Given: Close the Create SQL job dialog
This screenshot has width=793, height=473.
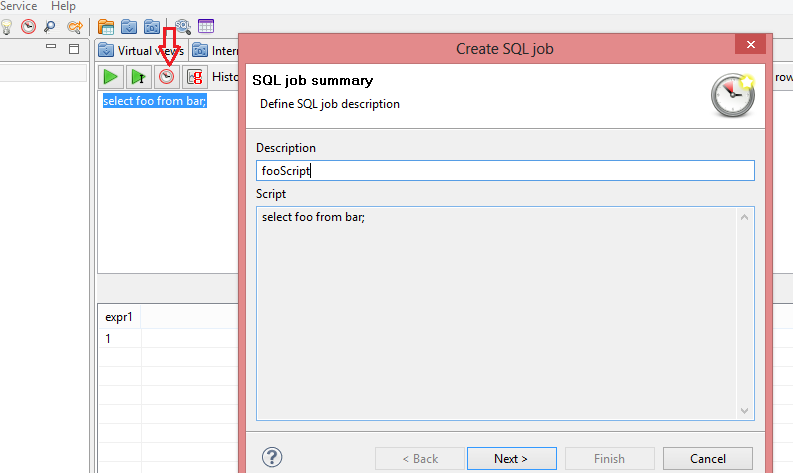Looking at the screenshot, I should point(750,45).
